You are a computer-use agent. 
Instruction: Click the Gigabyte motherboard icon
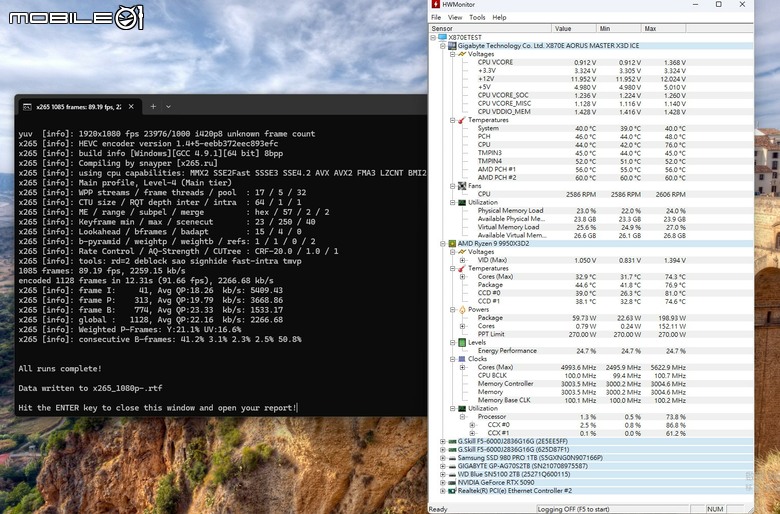click(452, 46)
